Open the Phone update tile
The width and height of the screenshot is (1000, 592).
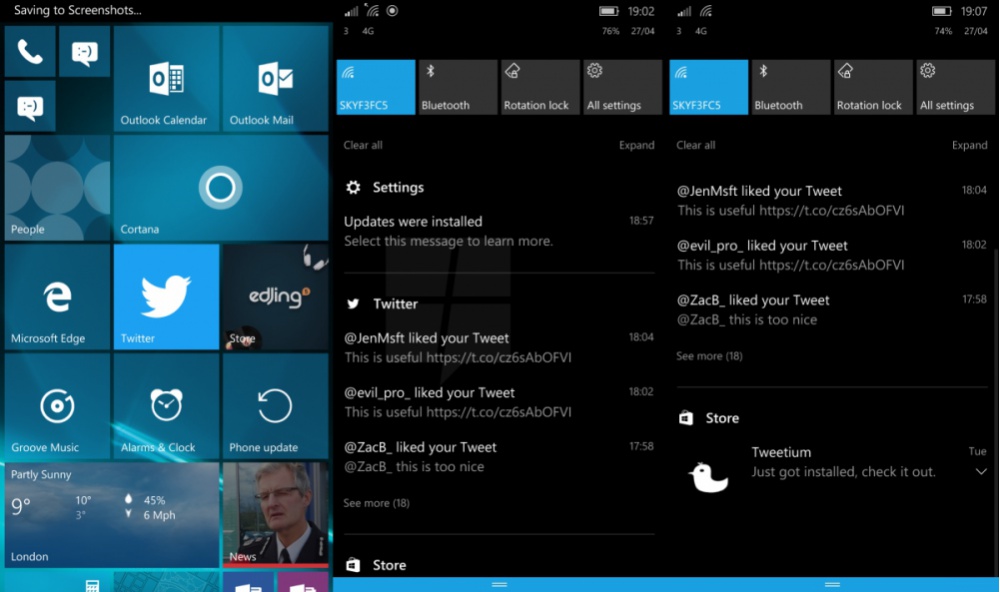tap(276, 406)
